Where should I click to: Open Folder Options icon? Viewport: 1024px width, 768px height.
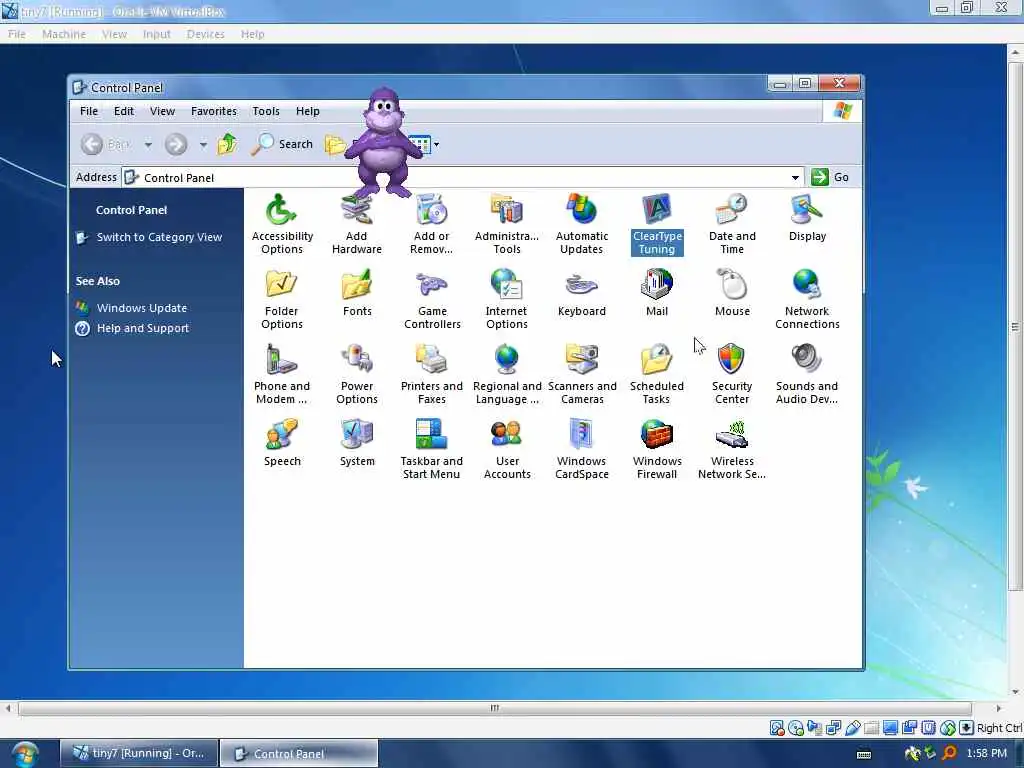coord(281,298)
